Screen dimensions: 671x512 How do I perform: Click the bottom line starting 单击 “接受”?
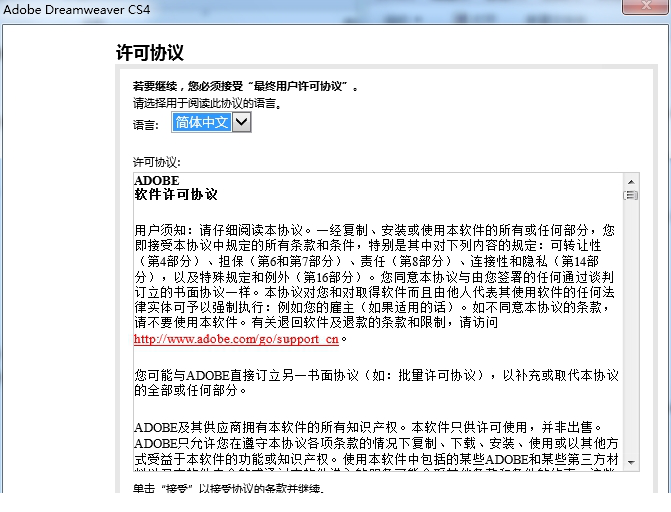tap(229, 488)
